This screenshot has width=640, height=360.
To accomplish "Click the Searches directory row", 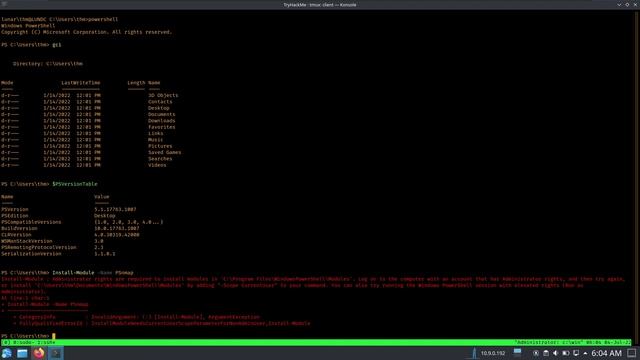I will pos(87,159).
